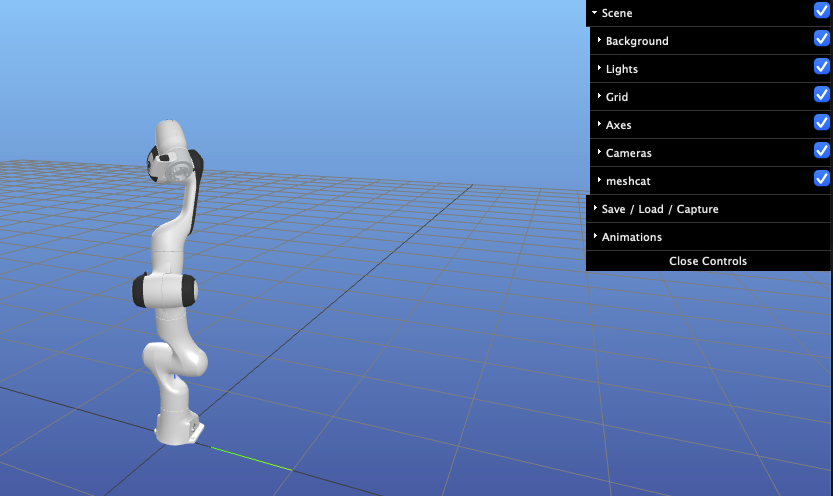The width and height of the screenshot is (833, 496).
Task: Open the Save / Load / Capture section
Action: pos(660,209)
